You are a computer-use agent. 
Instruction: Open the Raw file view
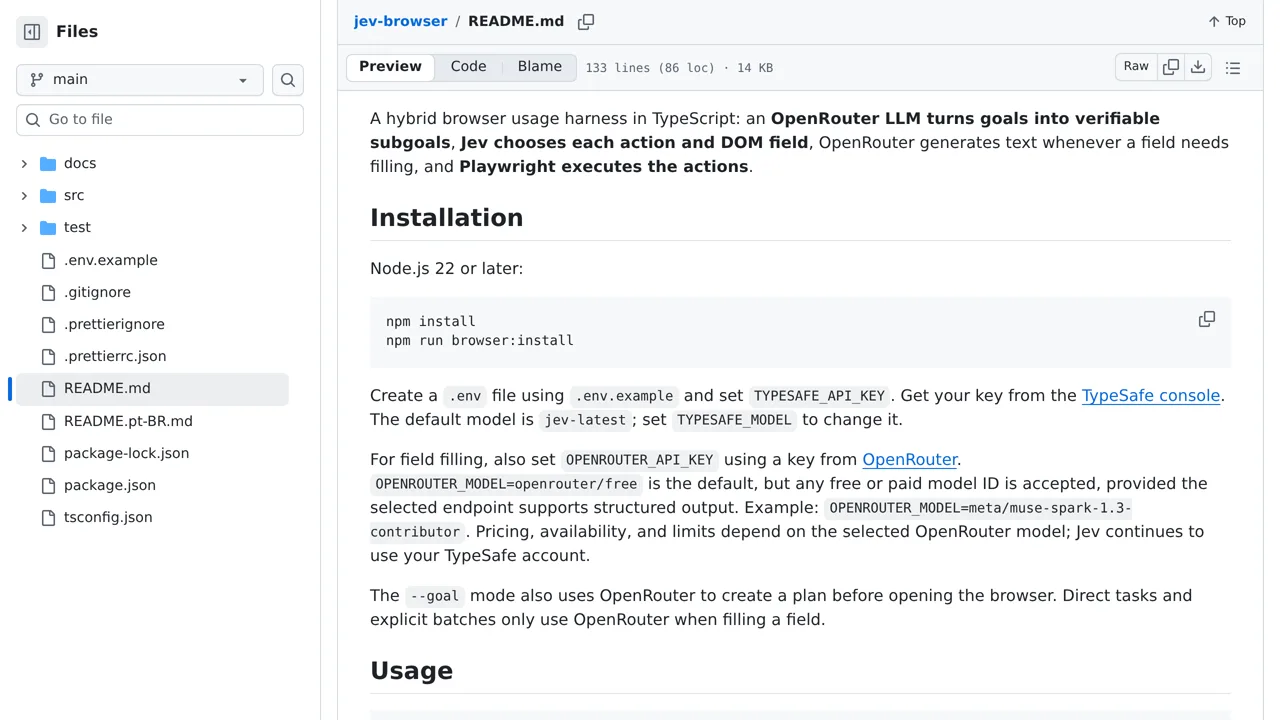pyautogui.click(x=1136, y=67)
